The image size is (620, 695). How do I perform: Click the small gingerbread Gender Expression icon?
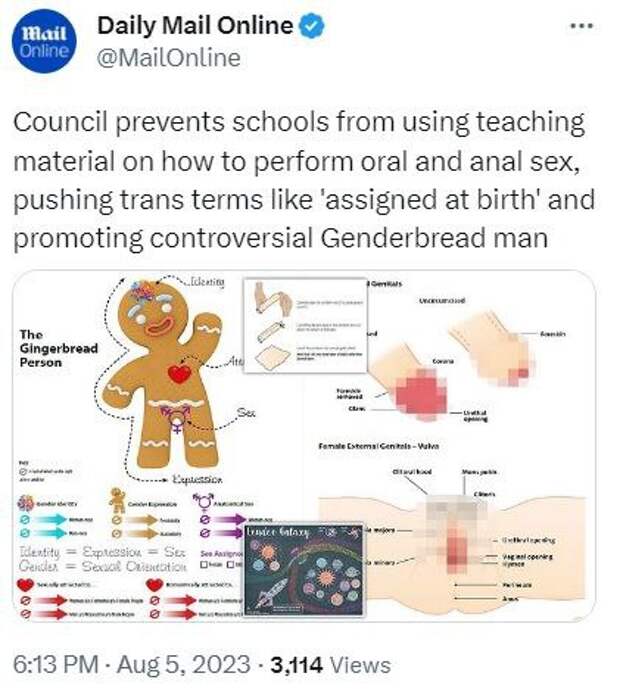(117, 500)
